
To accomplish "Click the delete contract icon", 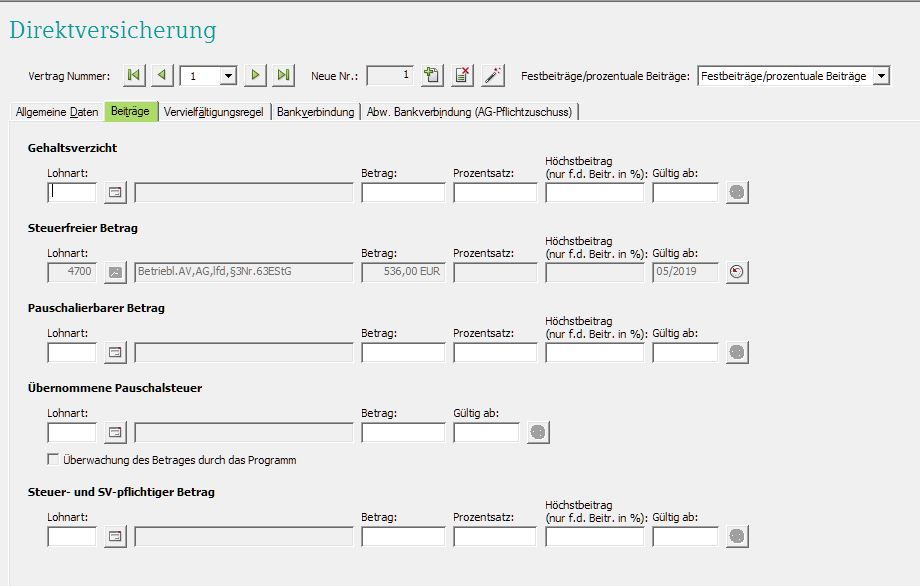I will (x=462, y=75).
